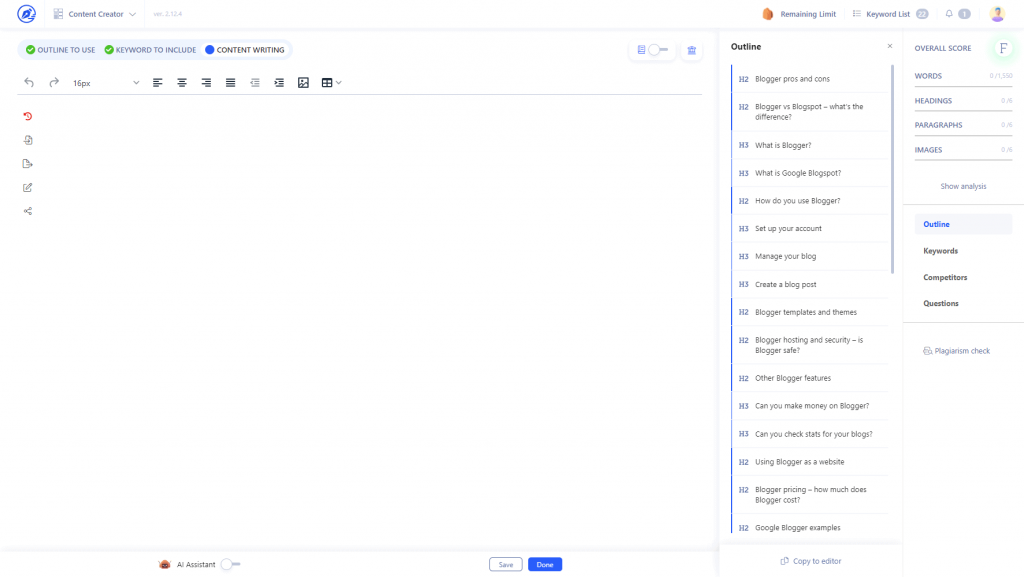Open the Keyword List
The image size is (1024, 577).
click(x=890, y=14)
